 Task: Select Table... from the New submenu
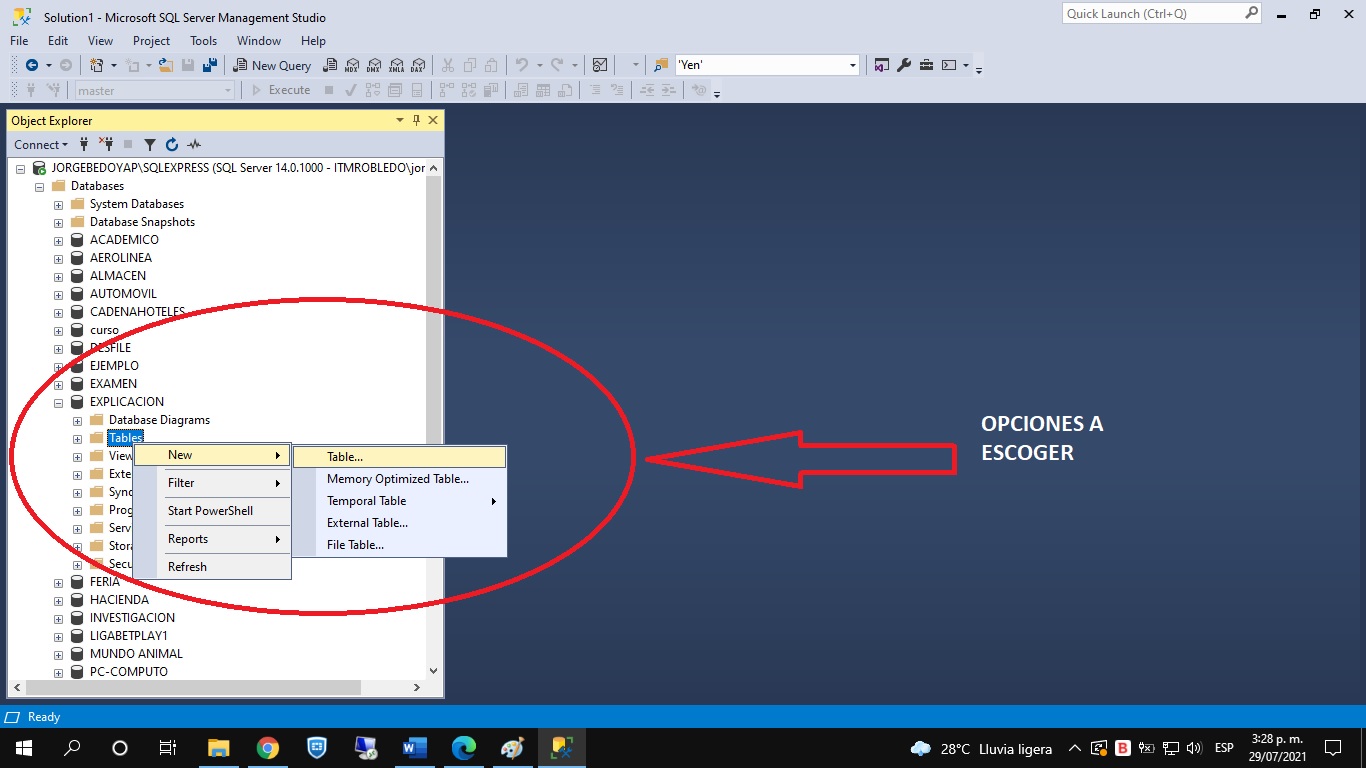click(x=400, y=456)
